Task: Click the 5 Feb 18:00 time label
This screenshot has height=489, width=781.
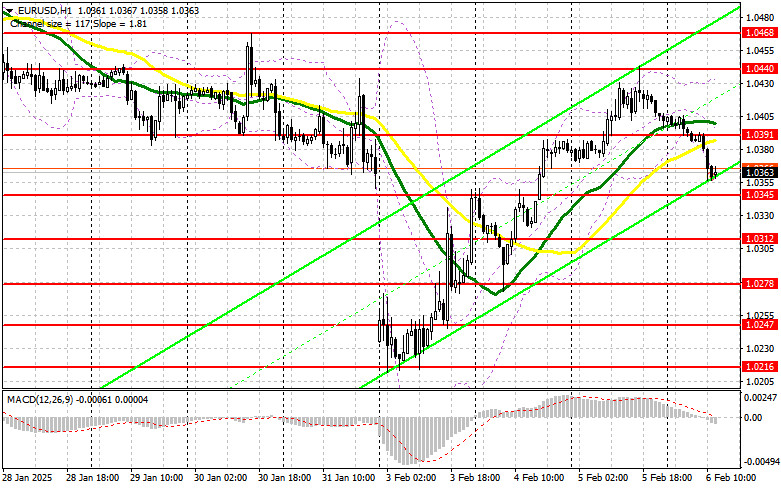Action: [667, 478]
